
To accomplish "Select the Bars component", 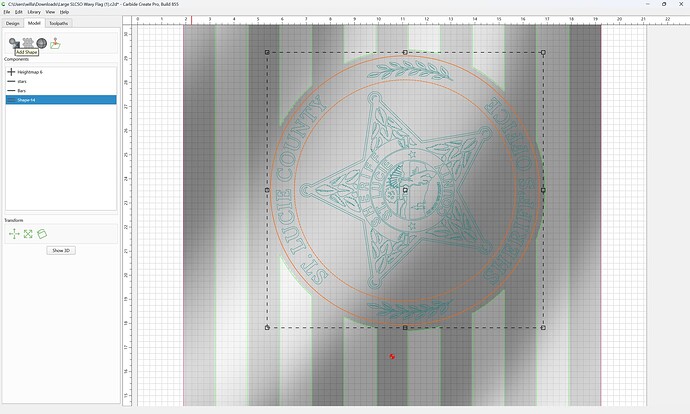I will click(61, 91).
